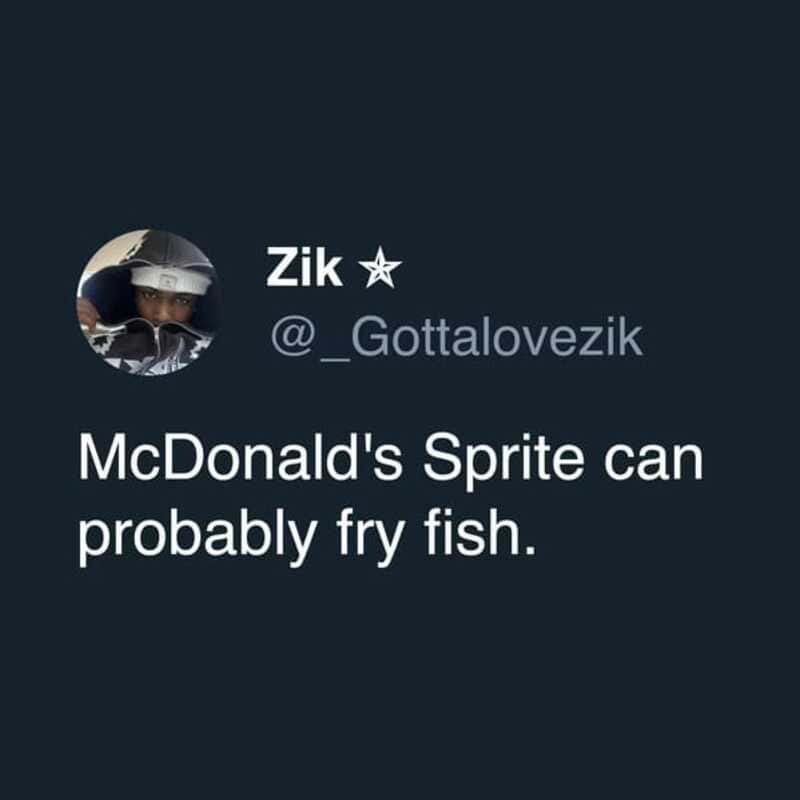Viewport: 800px width, 800px height.
Task: Open Zik's circular profile picture
Action: [150, 303]
